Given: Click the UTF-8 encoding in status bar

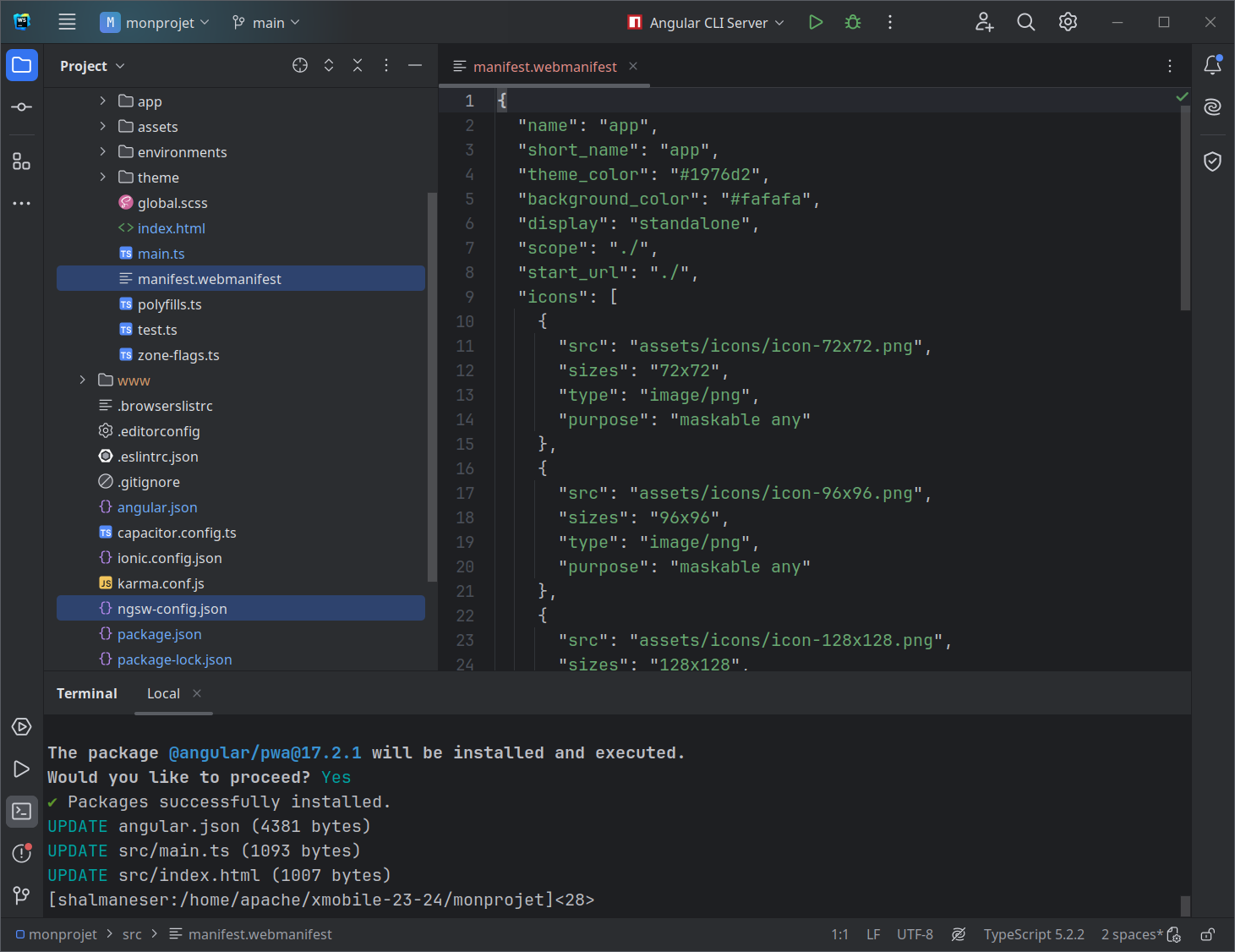Looking at the screenshot, I should tap(915, 934).
